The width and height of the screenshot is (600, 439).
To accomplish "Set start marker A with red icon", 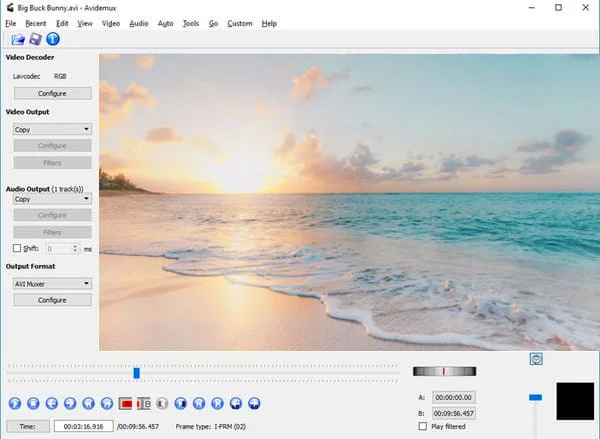I will pyautogui.click(x=126, y=404).
